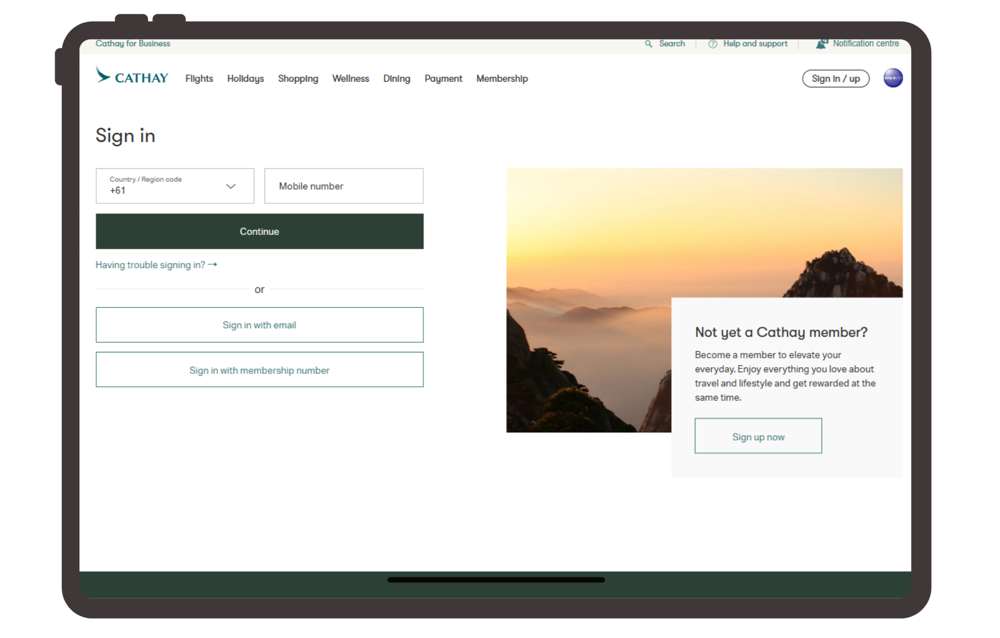Follow the Cathay for Business link
Screen dimensions: 1000x638
pyautogui.click(x=133, y=44)
